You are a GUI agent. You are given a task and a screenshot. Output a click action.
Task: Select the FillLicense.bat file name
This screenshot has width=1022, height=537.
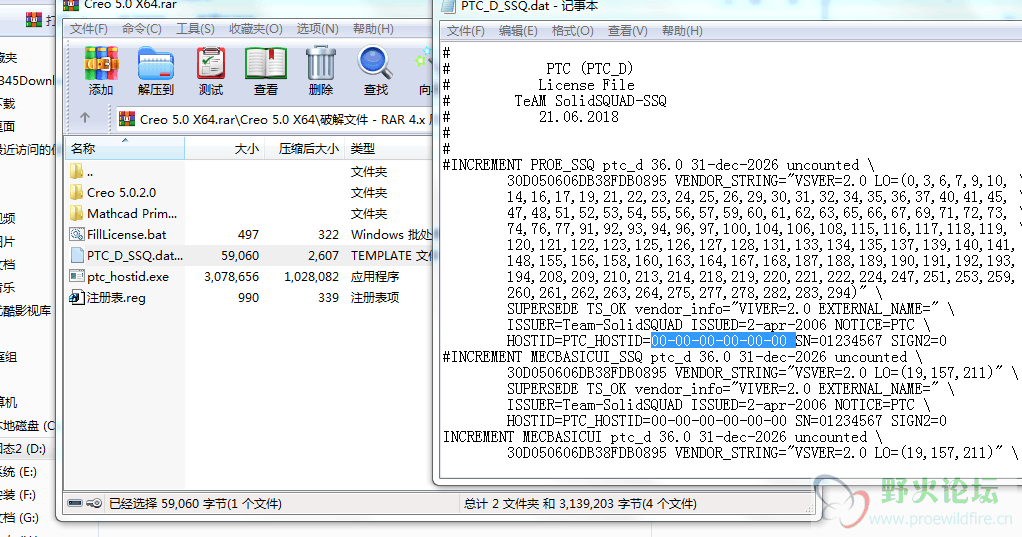[x=126, y=235]
